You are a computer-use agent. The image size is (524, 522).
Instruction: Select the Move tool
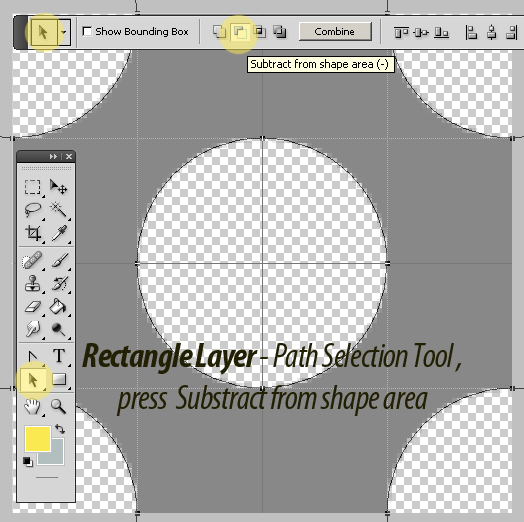tap(58, 186)
